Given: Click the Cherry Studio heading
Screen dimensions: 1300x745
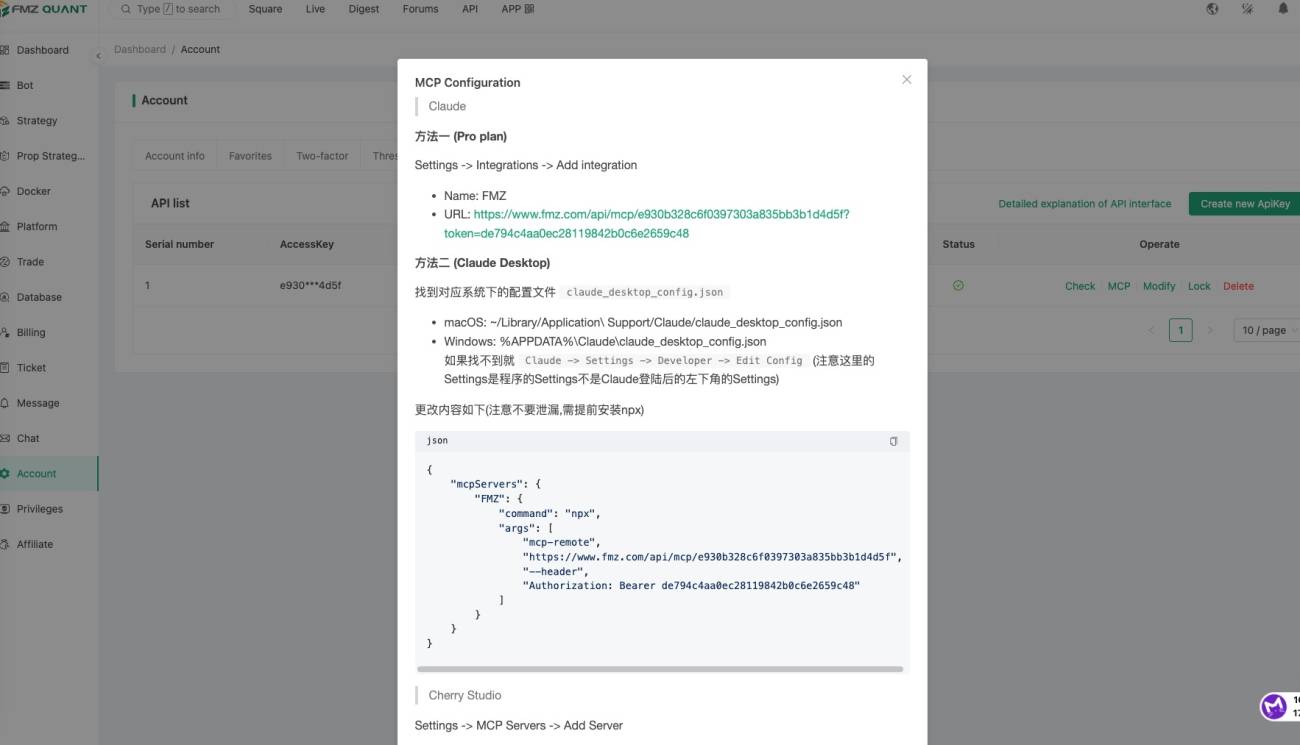Looking at the screenshot, I should [465, 695].
